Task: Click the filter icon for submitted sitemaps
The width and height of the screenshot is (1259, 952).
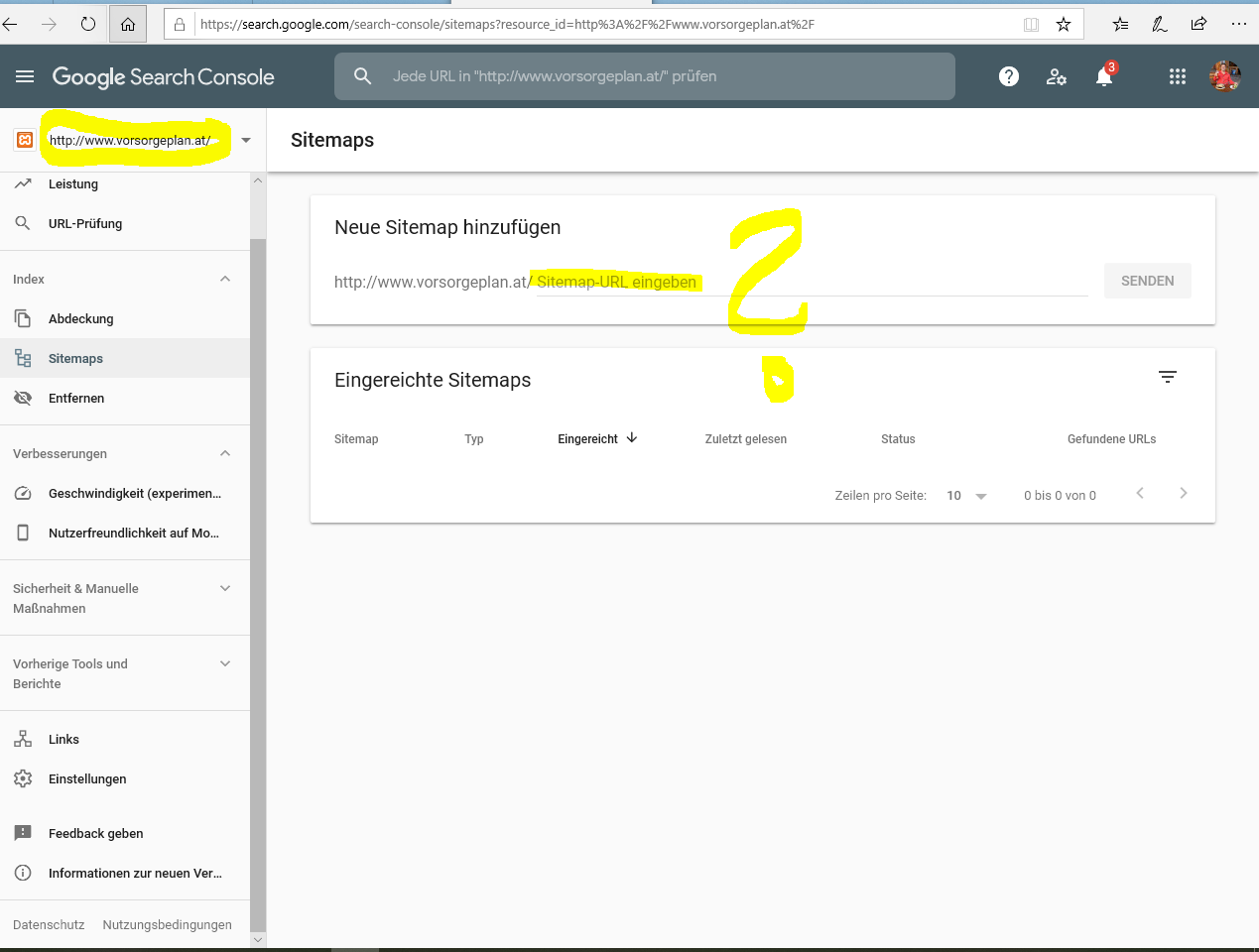Action: click(x=1168, y=377)
